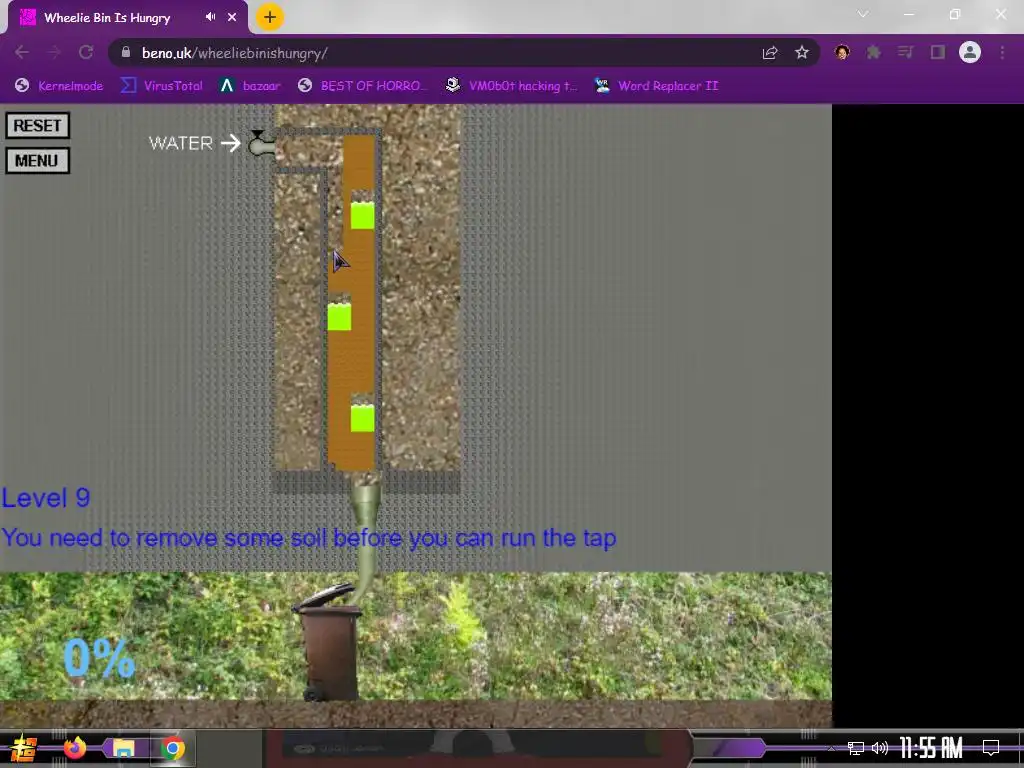
Task: Open the tab search chevron
Action: click(x=863, y=14)
